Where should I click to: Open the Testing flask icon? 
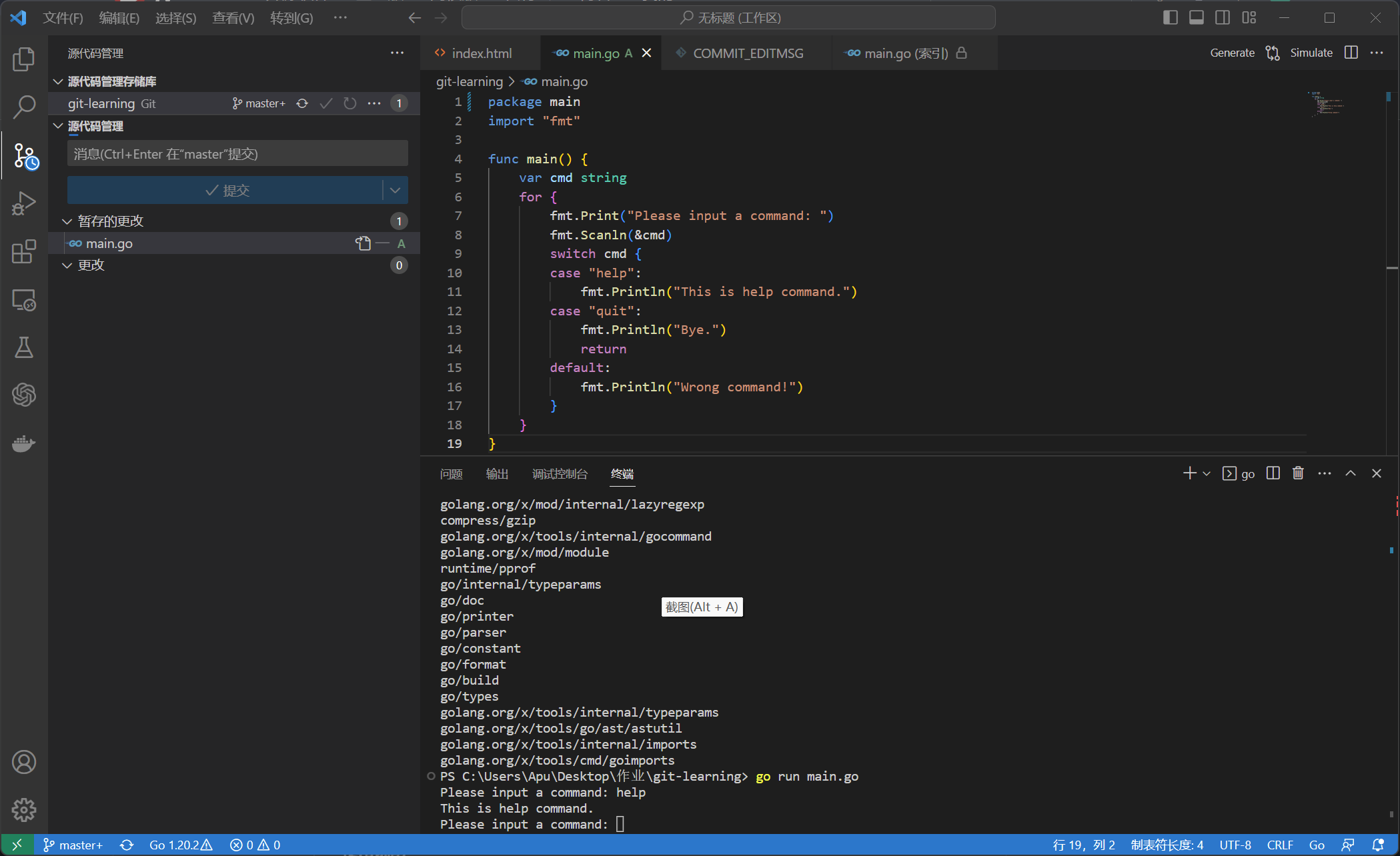24,347
